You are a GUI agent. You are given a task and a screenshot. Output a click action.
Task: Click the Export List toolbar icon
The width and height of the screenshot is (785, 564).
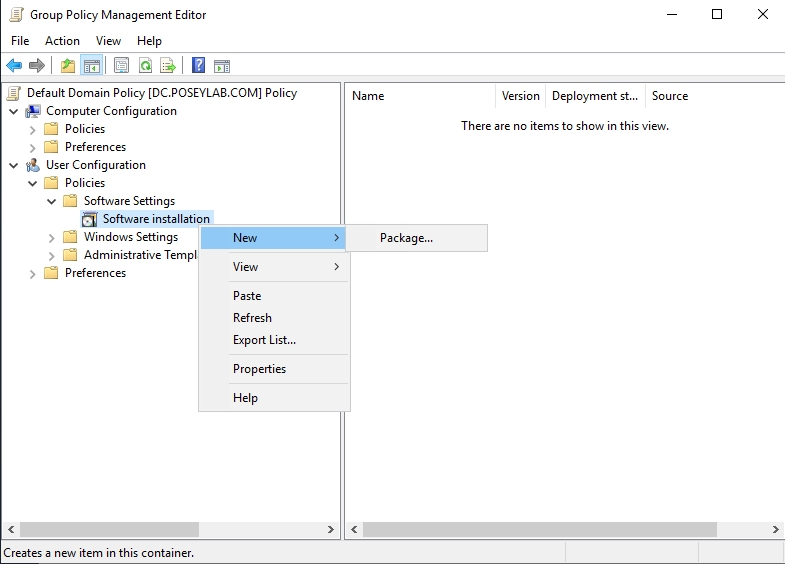[169, 66]
